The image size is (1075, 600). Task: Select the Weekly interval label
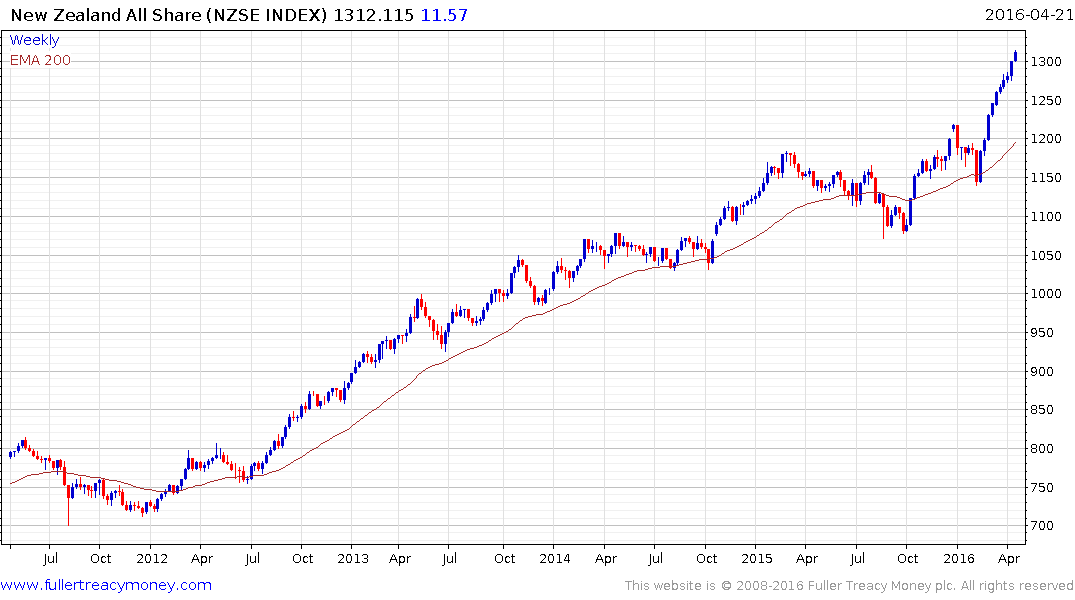(34, 40)
